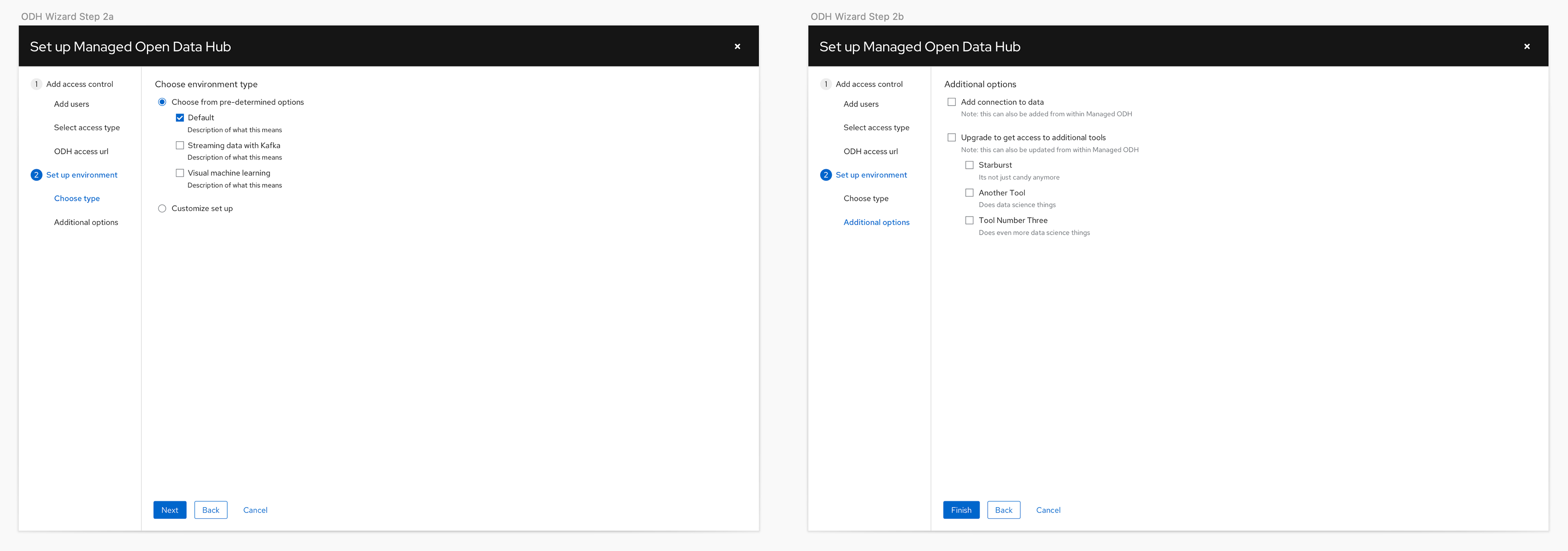
Task: Click the 'ODH Wizard Step 2b' label
Action: click(x=856, y=16)
